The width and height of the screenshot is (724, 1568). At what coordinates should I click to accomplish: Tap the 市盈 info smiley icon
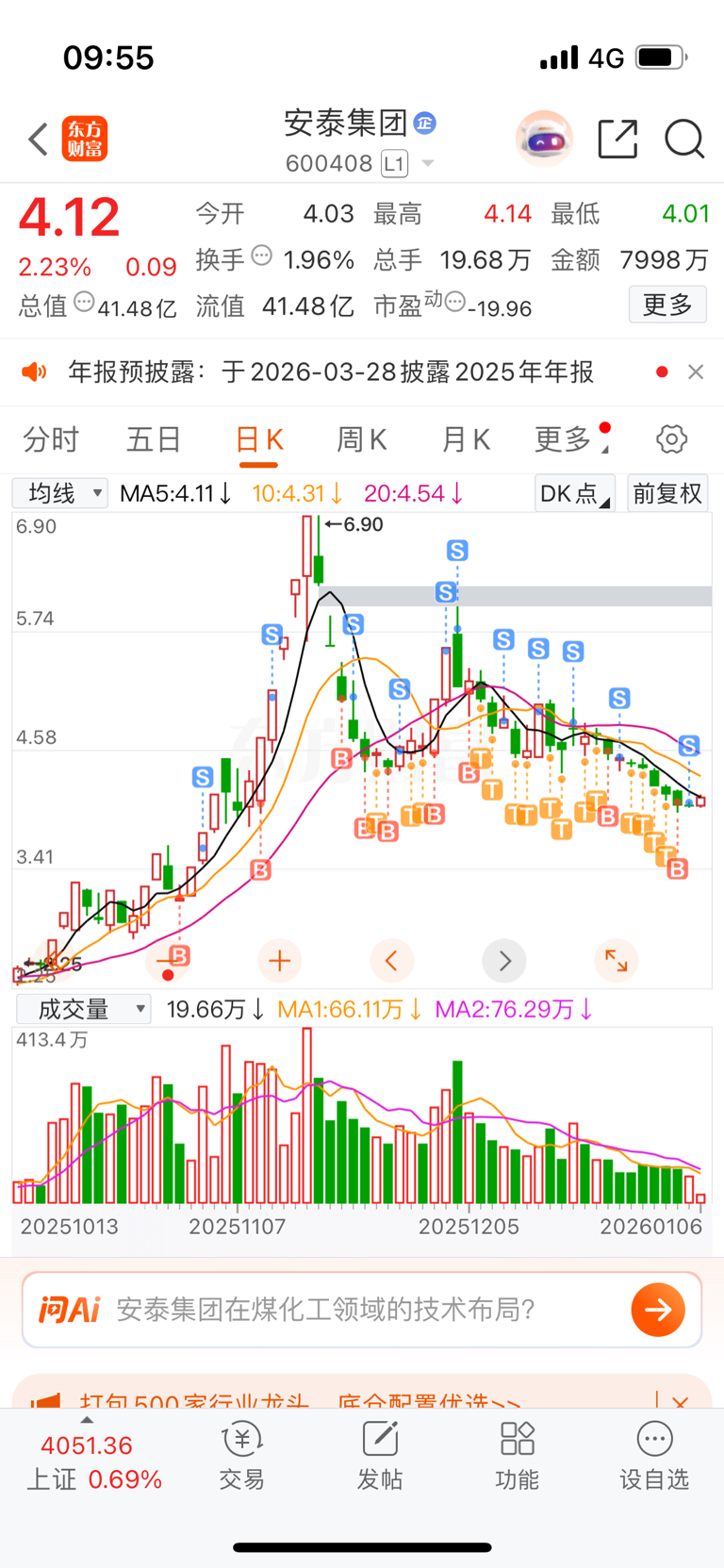pos(455,303)
